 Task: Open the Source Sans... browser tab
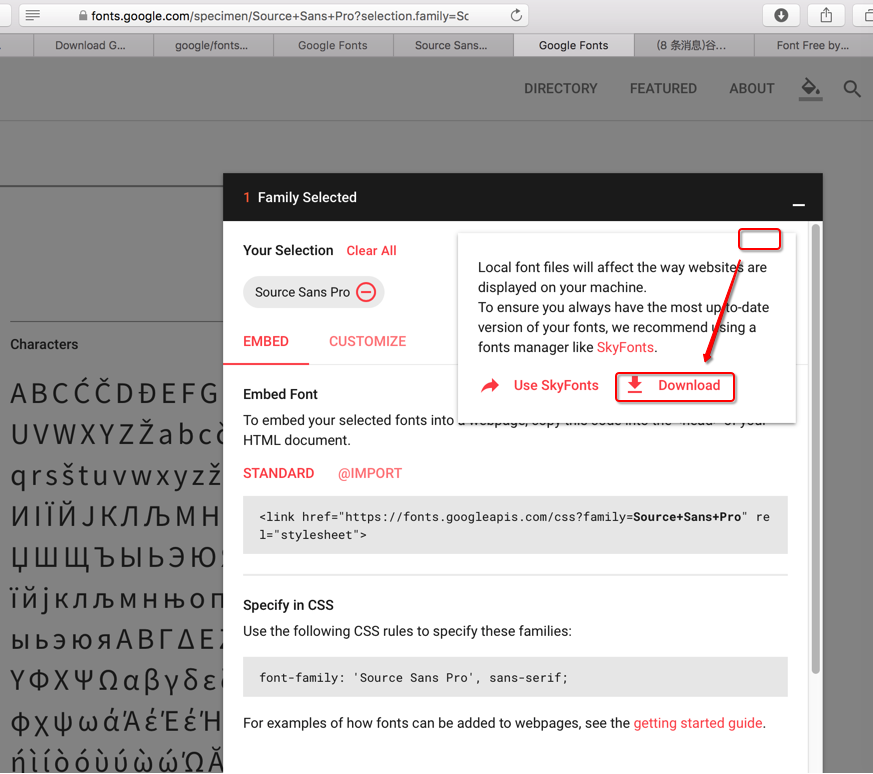451,45
